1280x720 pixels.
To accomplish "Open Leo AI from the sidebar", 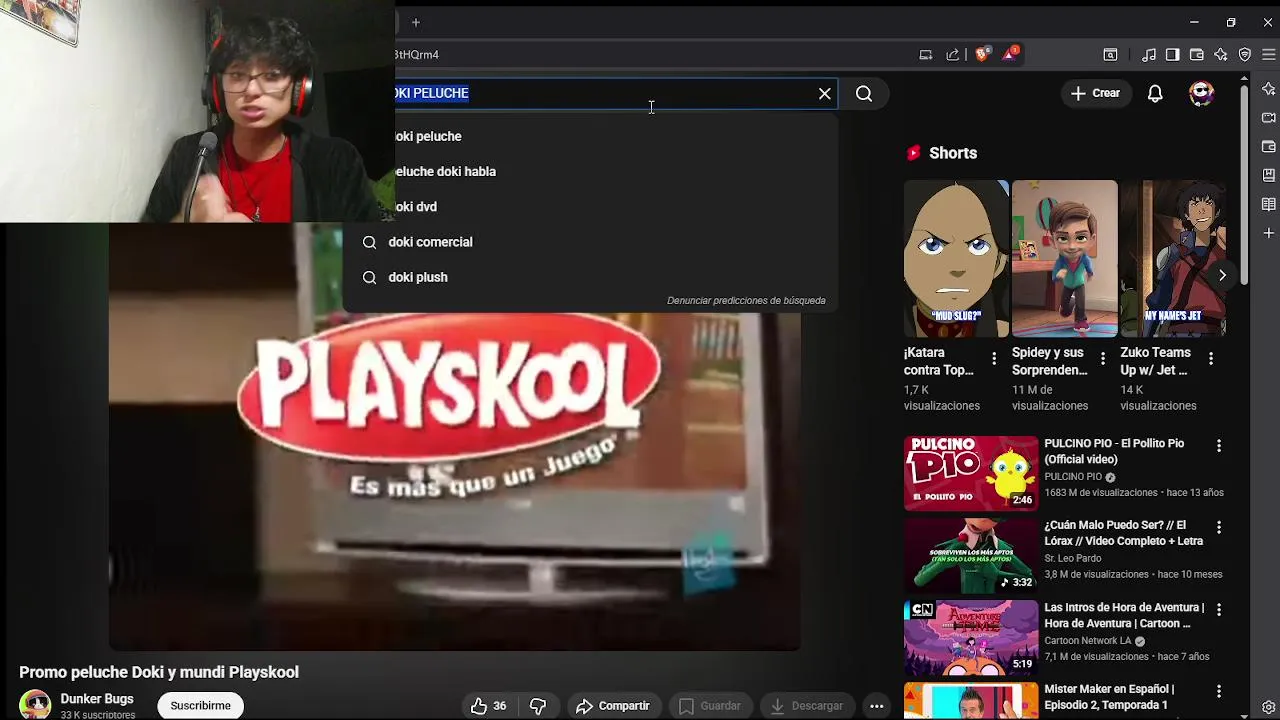I will click(1268, 89).
